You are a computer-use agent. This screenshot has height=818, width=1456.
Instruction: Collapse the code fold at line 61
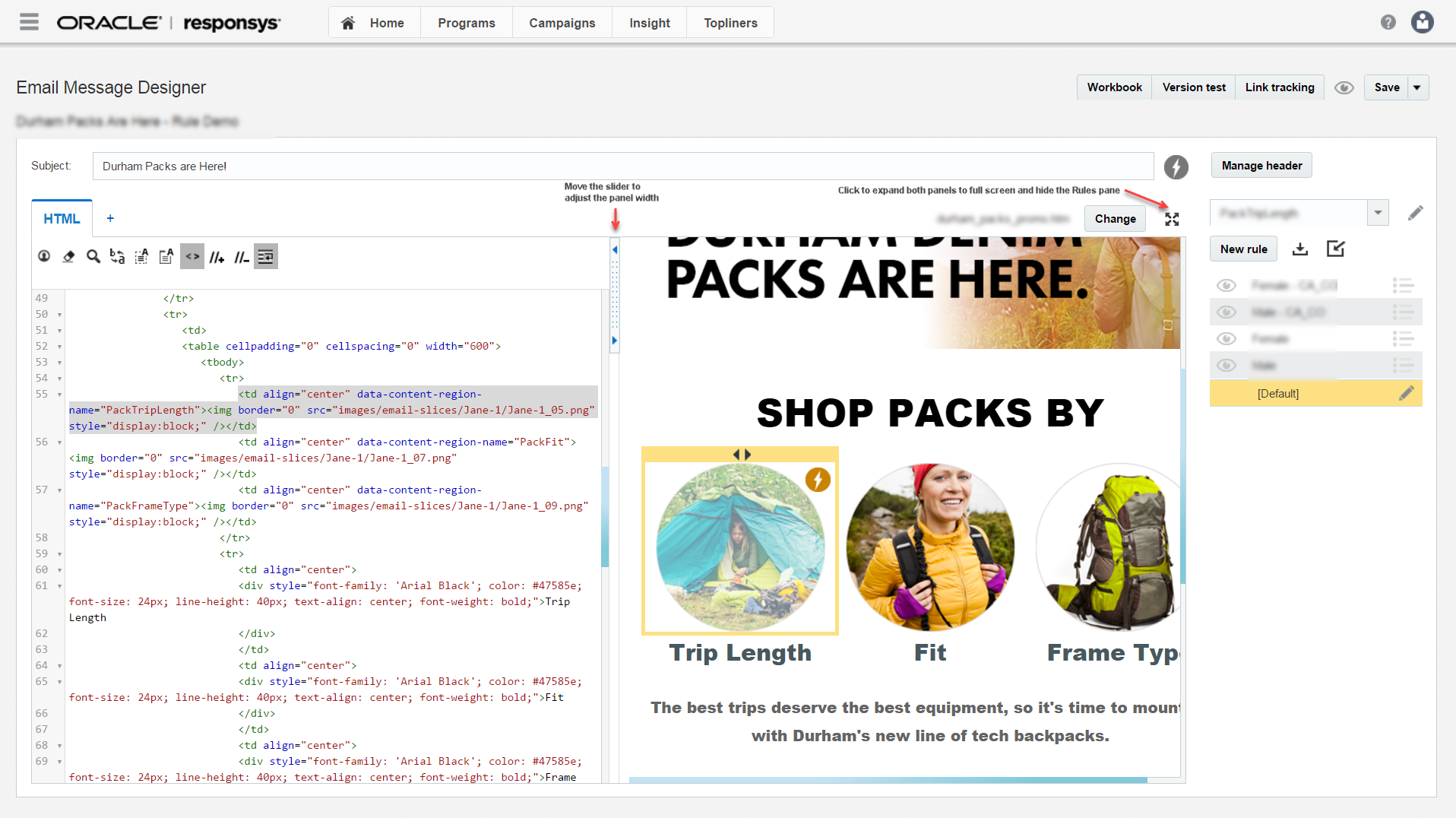pos(59,586)
